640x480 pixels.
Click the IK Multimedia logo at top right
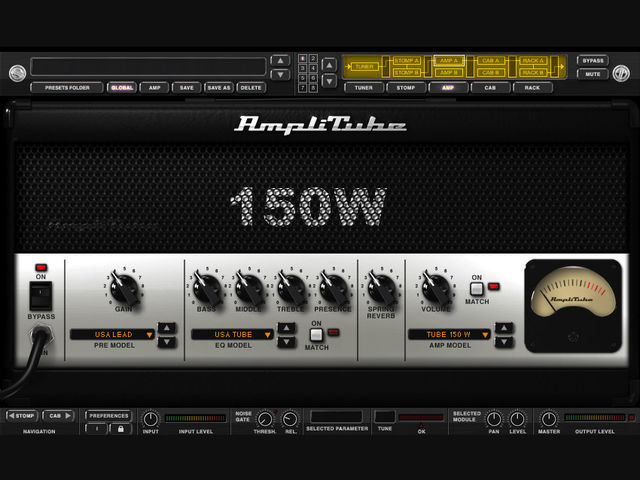click(x=621, y=73)
